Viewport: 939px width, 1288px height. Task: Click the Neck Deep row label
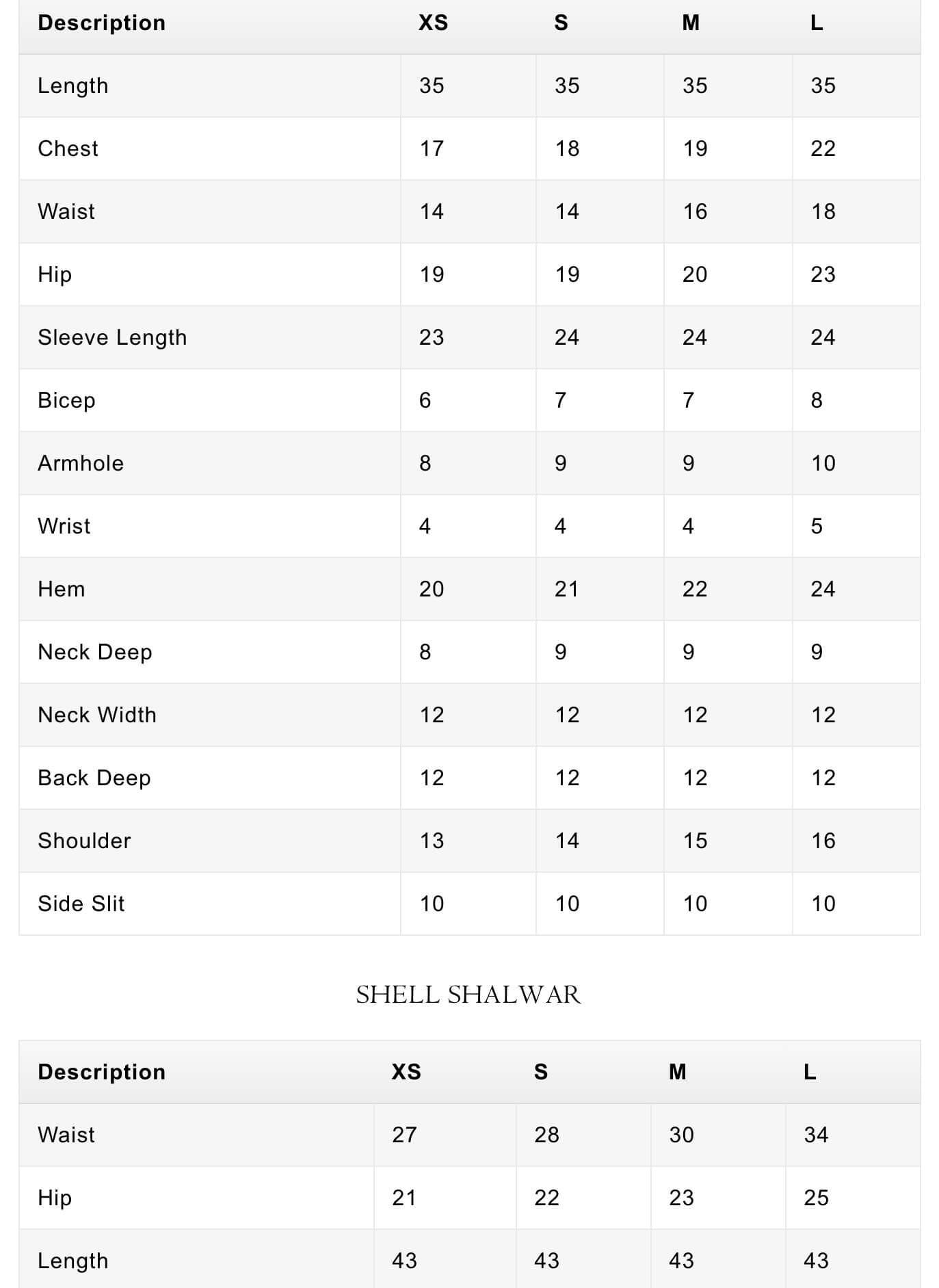[x=95, y=652]
